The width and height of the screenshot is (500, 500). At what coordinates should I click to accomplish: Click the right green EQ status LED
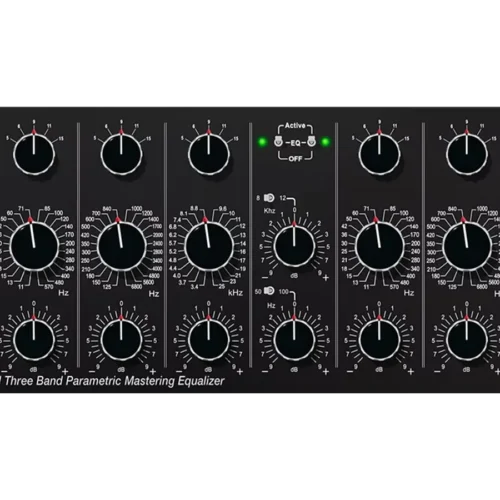[326, 142]
